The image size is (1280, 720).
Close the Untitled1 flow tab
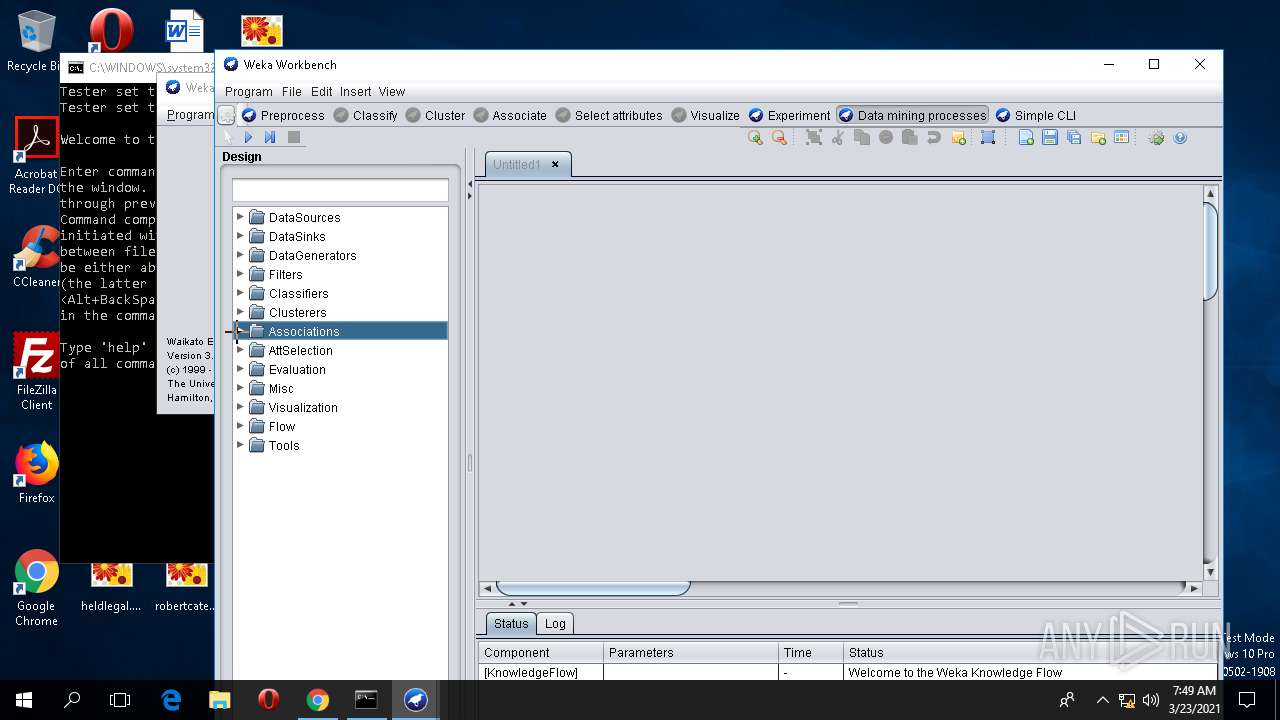click(x=555, y=164)
